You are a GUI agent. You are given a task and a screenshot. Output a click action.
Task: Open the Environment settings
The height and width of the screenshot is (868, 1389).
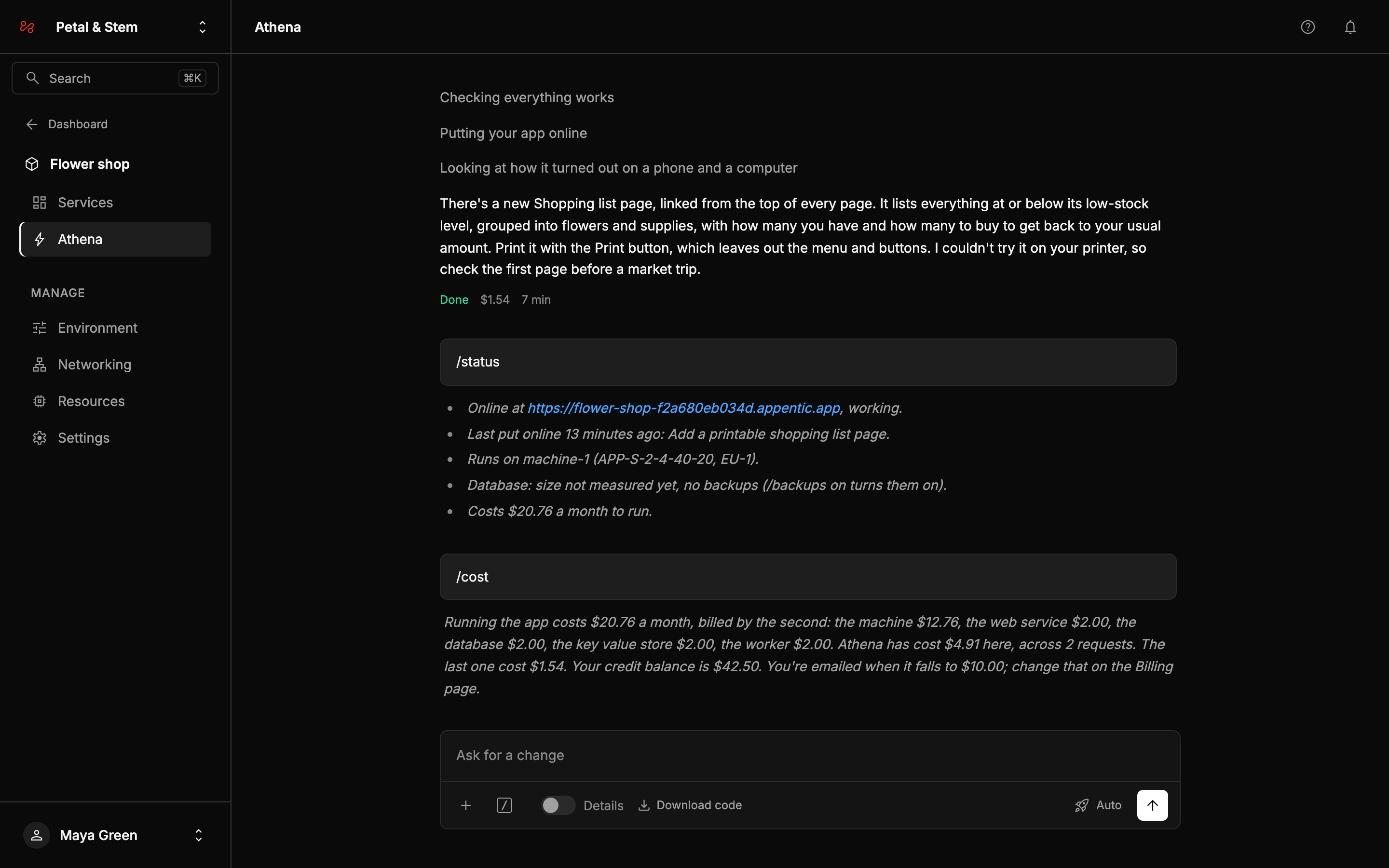point(115,328)
